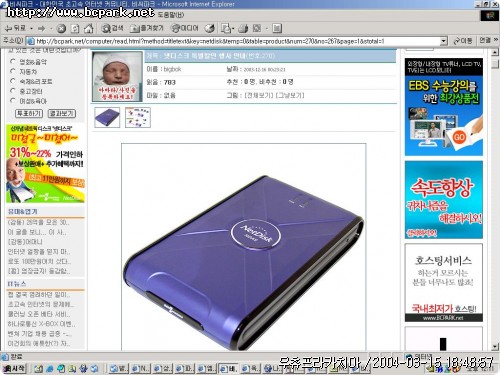The width and height of the screenshot is (500, 375).
Task: Open the EBS 수능강의 advertisement banner
Action: point(444,107)
